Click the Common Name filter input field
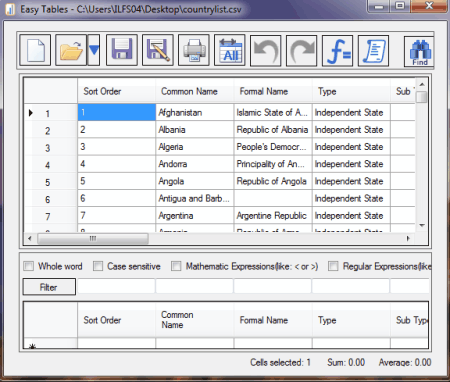450x382 pixels. tap(194, 286)
